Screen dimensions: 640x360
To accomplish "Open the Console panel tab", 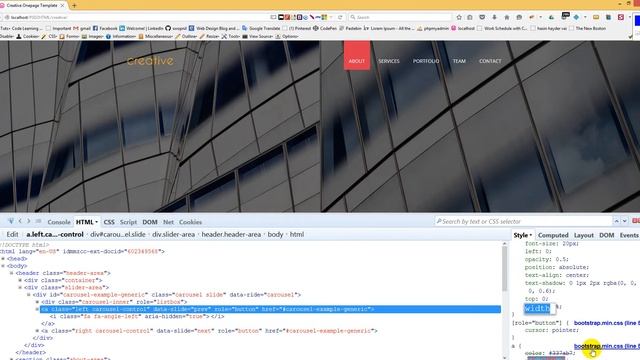I will (59, 222).
